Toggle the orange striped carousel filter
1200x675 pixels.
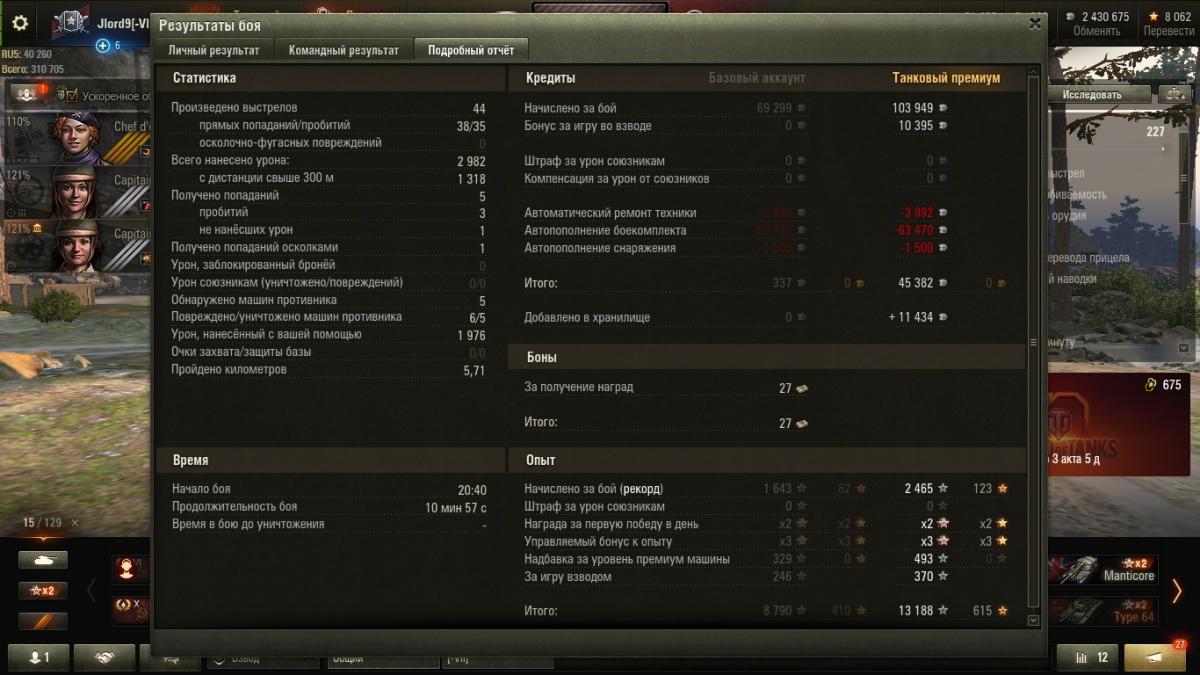pyautogui.click(x=43, y=621)
